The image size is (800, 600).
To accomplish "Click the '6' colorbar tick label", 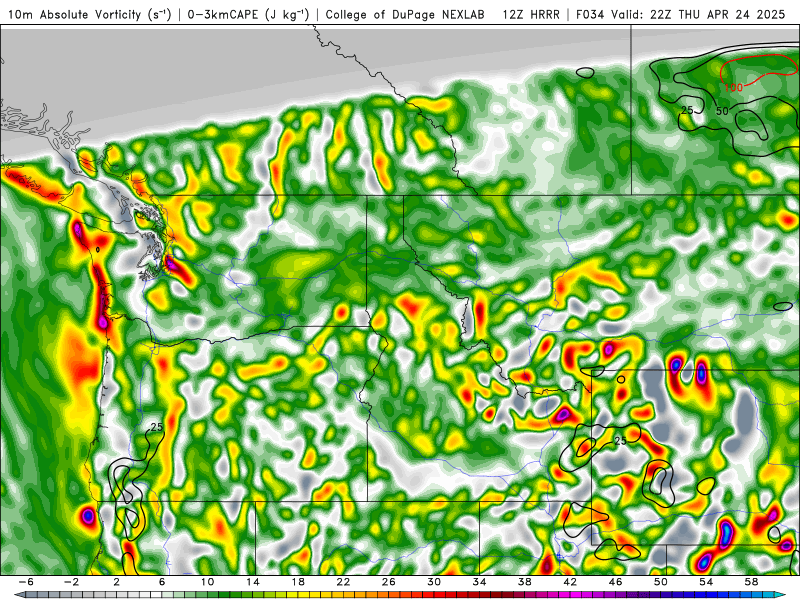I will (x=162, y=582).
